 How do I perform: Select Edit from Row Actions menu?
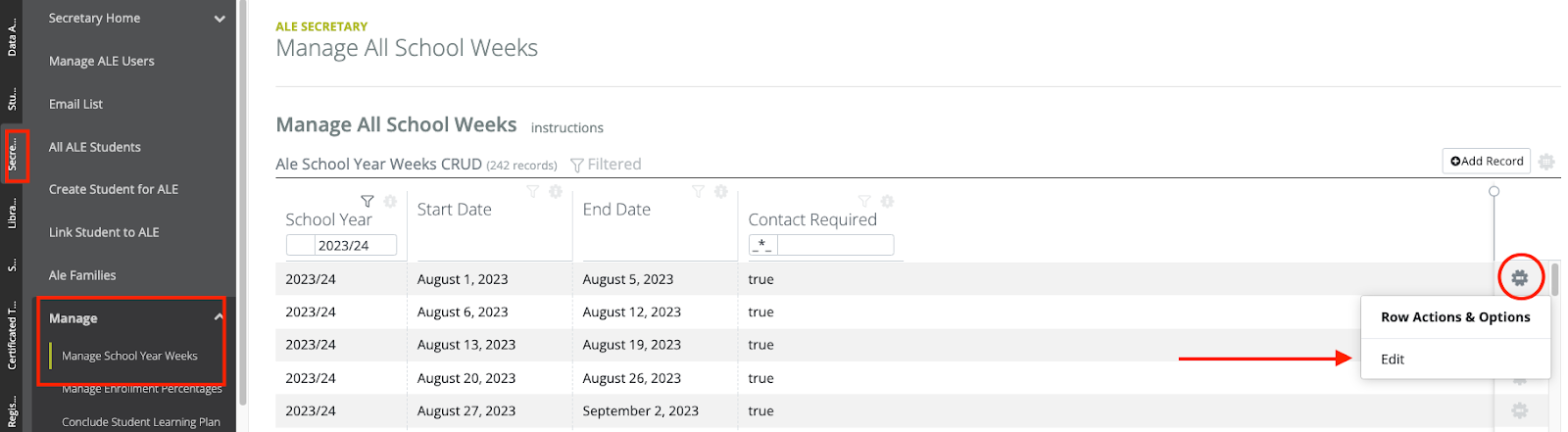tap(1393, 360)
